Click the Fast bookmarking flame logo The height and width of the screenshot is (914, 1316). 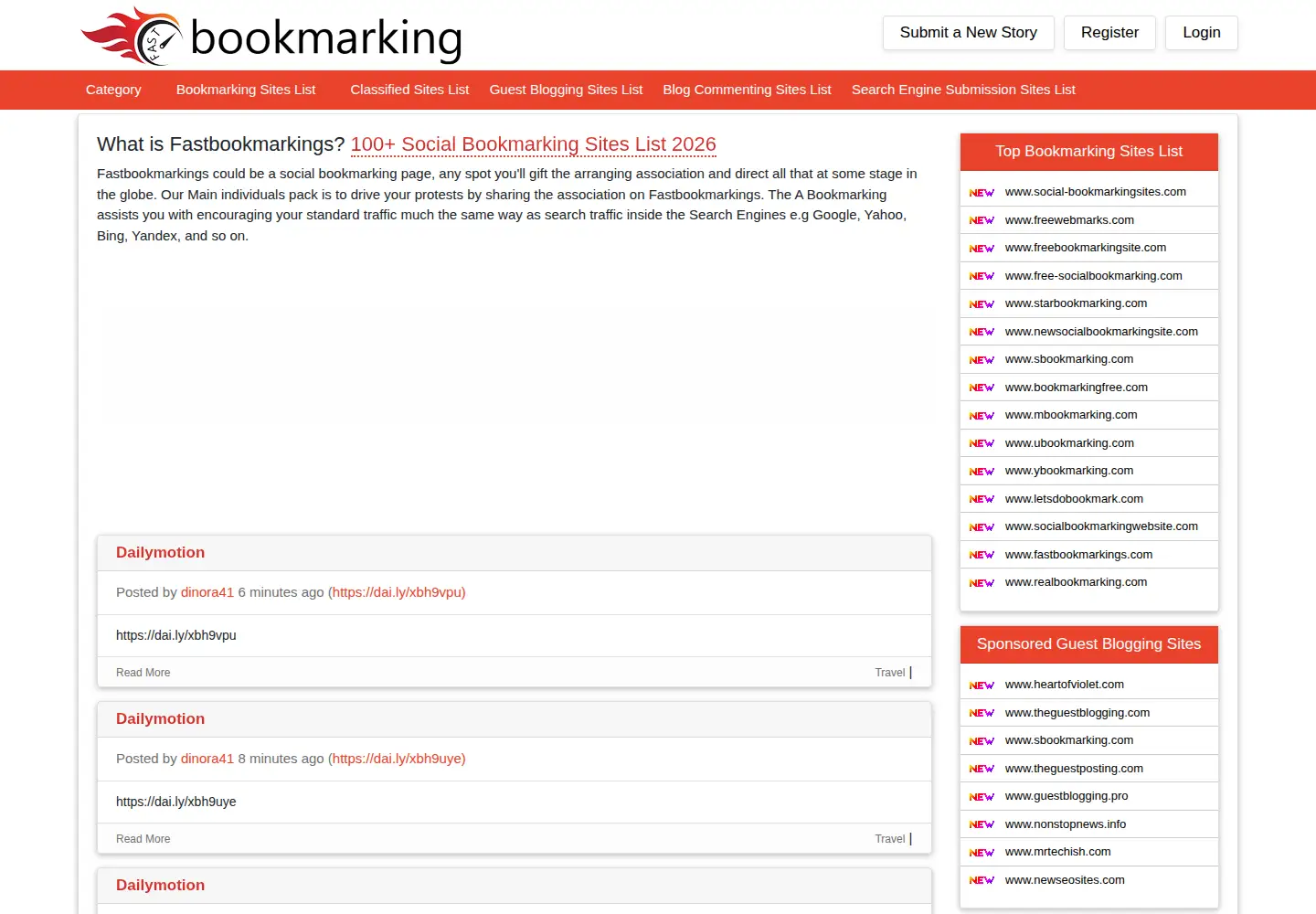pyautogui.click(x=271, y=37)
